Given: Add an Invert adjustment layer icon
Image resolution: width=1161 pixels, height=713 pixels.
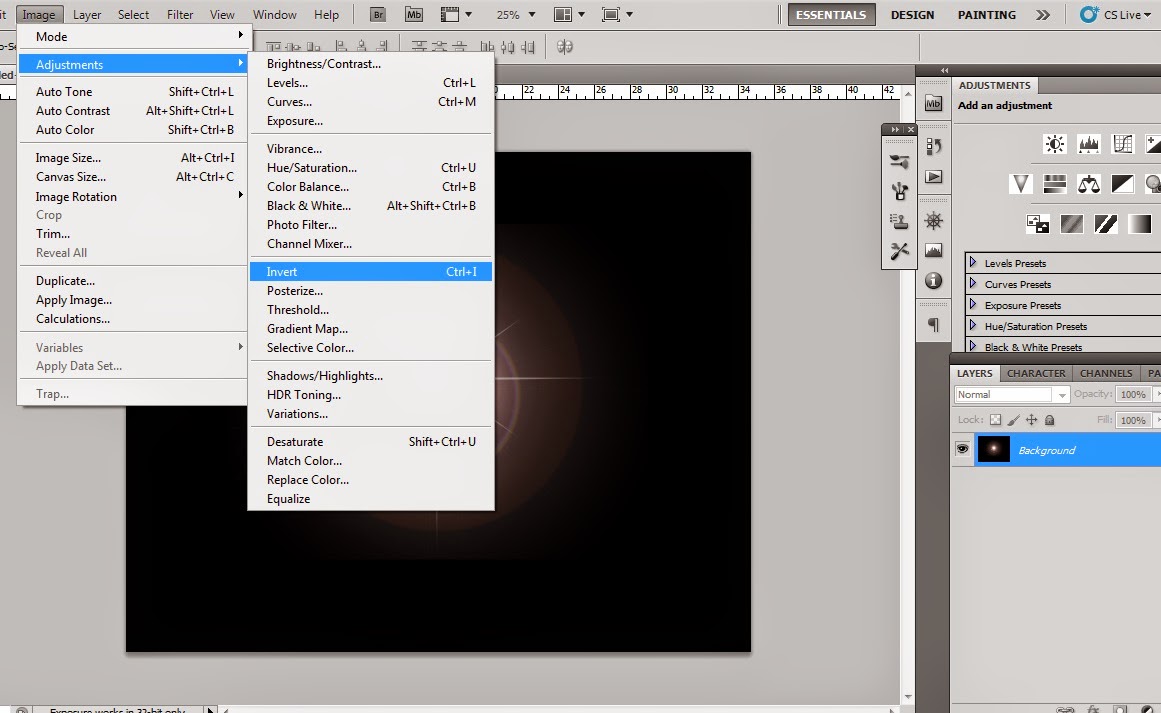Looking at the screenshot, I should click(1037, 224).
